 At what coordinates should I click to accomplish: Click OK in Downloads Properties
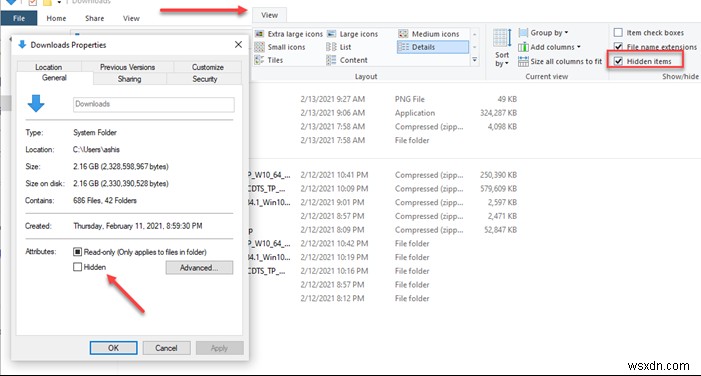[x=114, y=348]
